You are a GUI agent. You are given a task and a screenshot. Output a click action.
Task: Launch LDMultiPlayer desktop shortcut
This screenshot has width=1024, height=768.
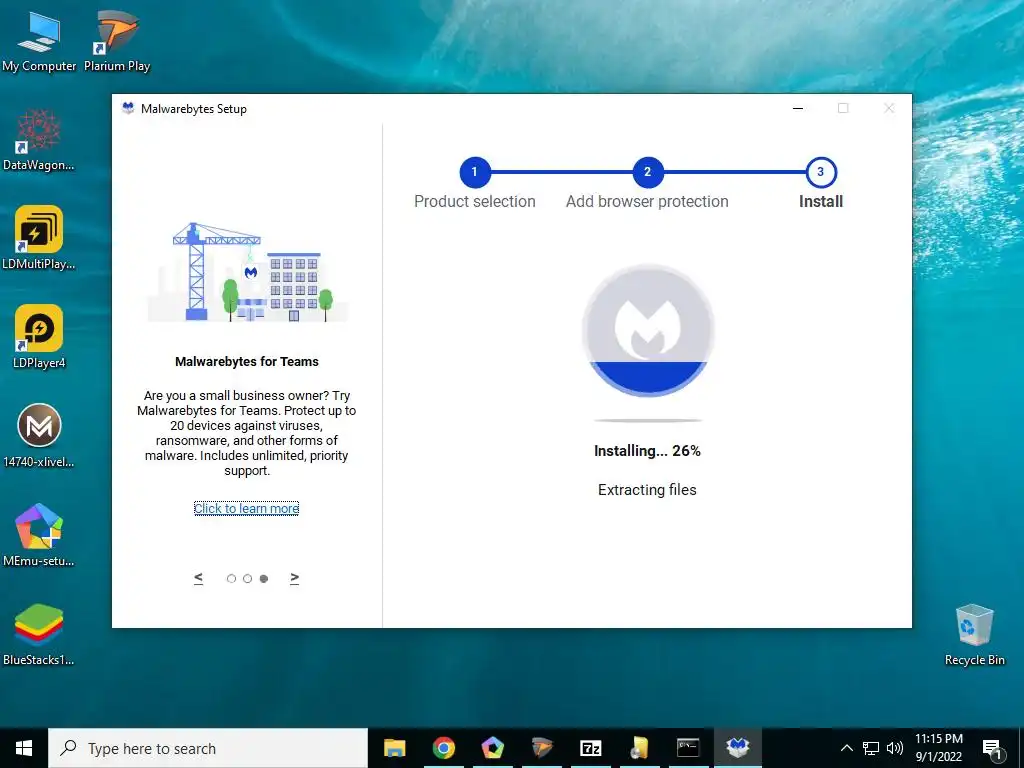pyautogui.click(x=39, y=239)
